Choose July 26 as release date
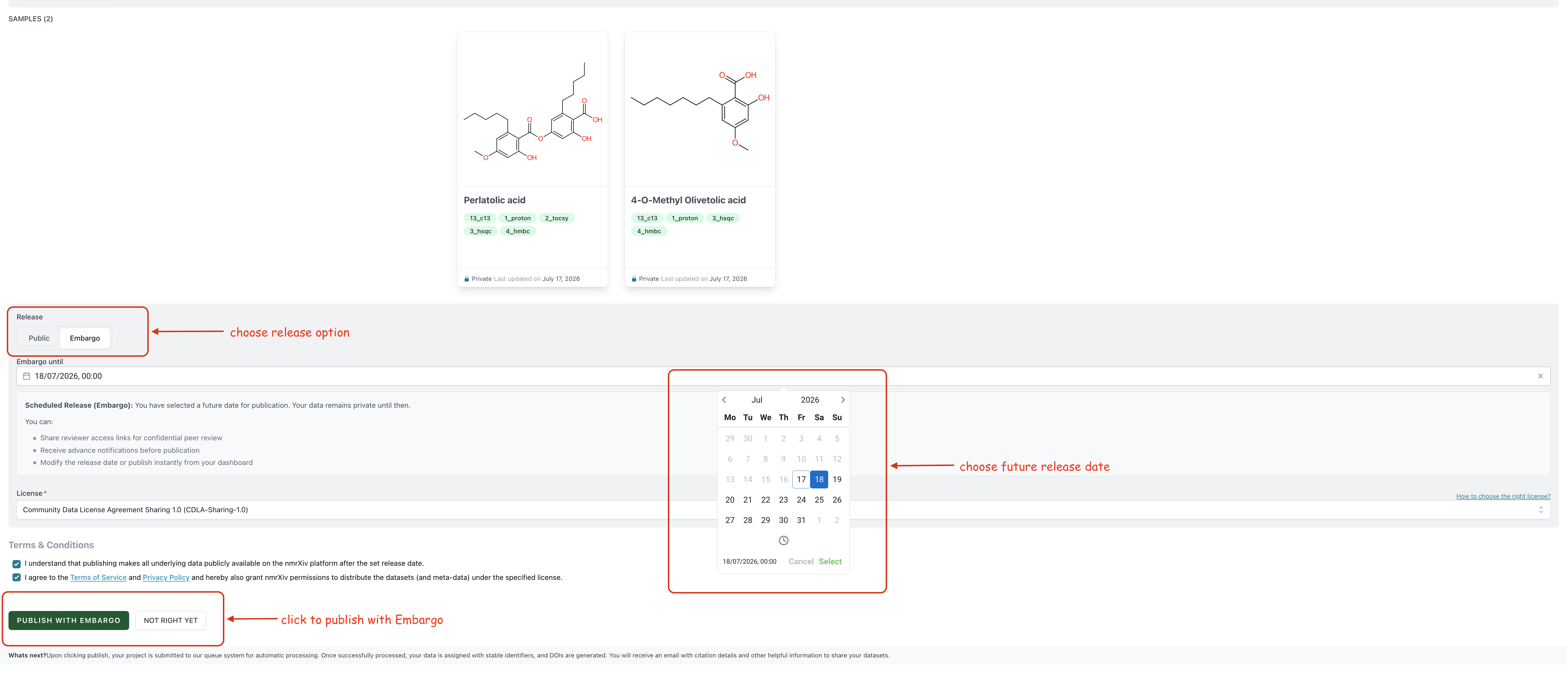This screenshot has height=675, width=1568. coord(837,500)
